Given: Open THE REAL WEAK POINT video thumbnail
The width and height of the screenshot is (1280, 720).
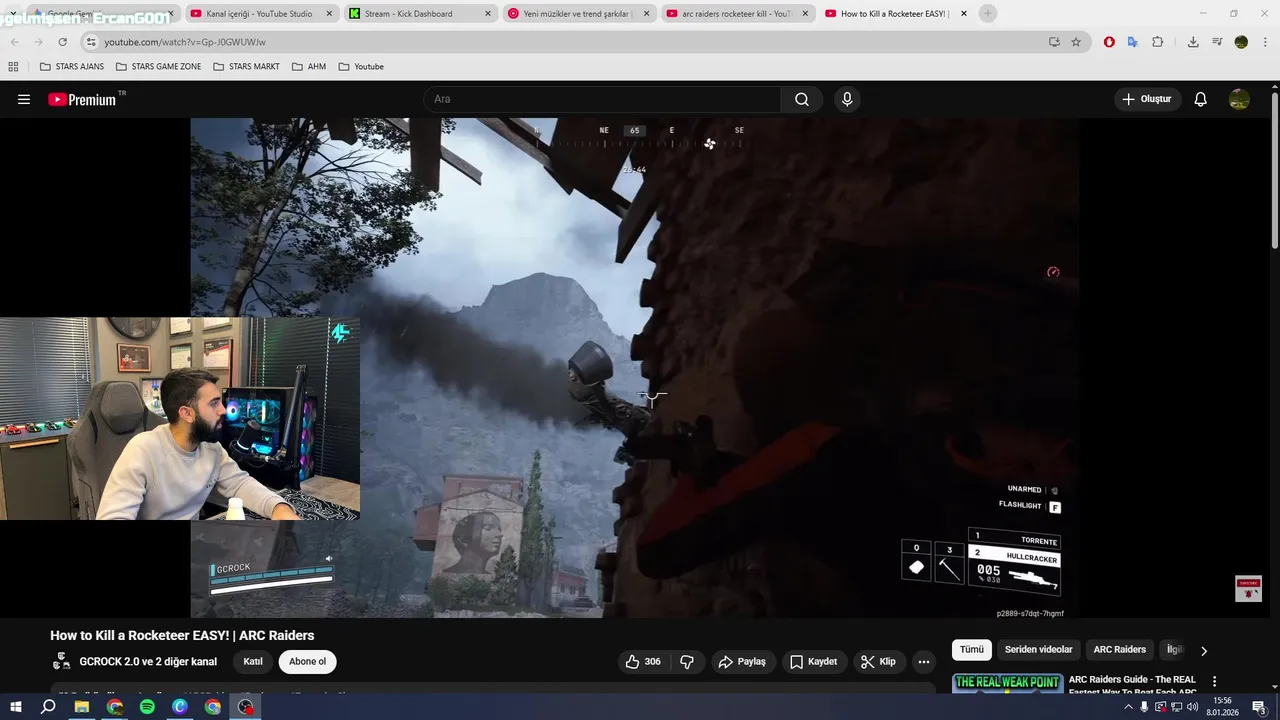Looking at the screenshot, I should click(x=1007, y=685).
